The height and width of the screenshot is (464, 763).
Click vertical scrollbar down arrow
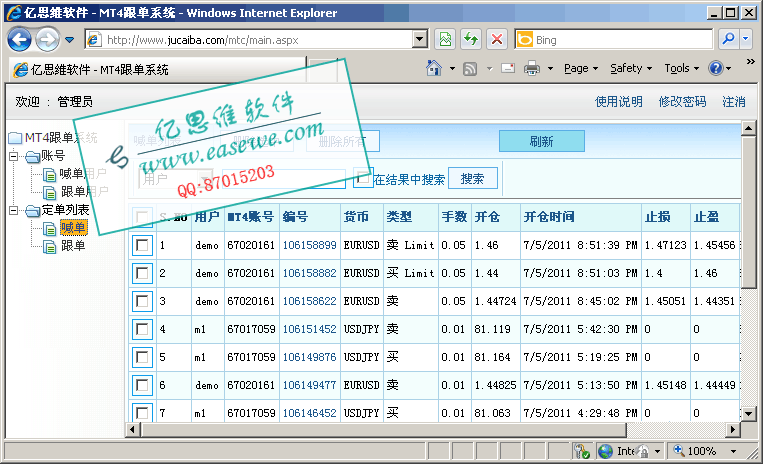pos(748,414)
